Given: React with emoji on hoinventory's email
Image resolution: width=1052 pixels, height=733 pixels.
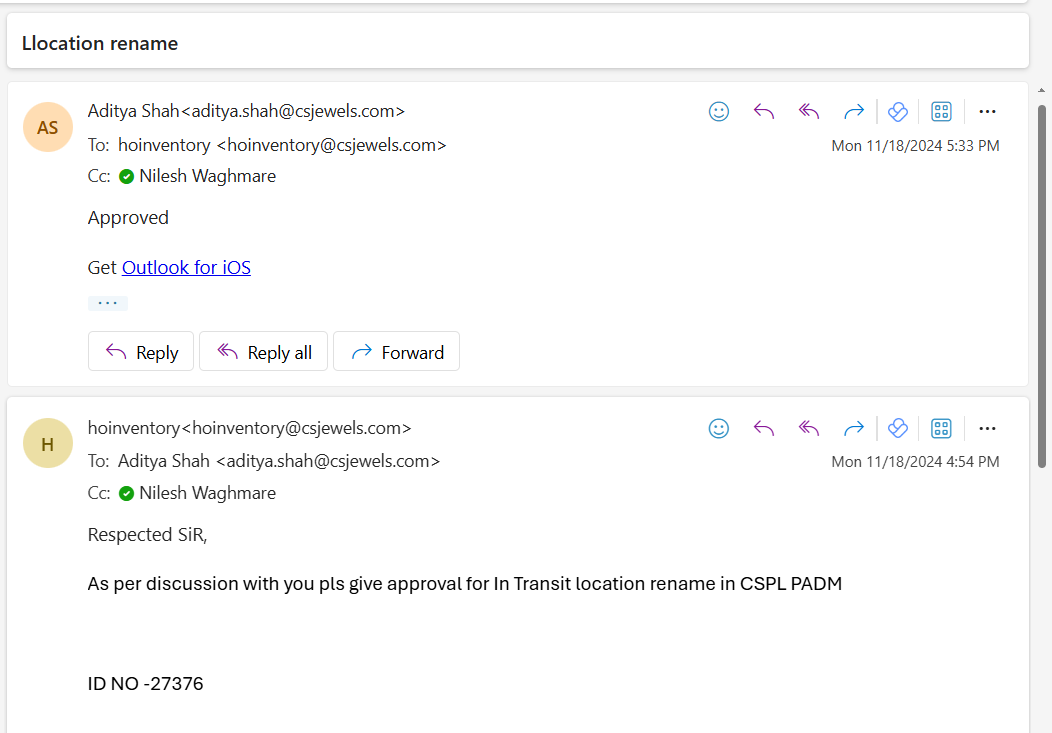Looking at the screenshot, I should tap(719, 429).
